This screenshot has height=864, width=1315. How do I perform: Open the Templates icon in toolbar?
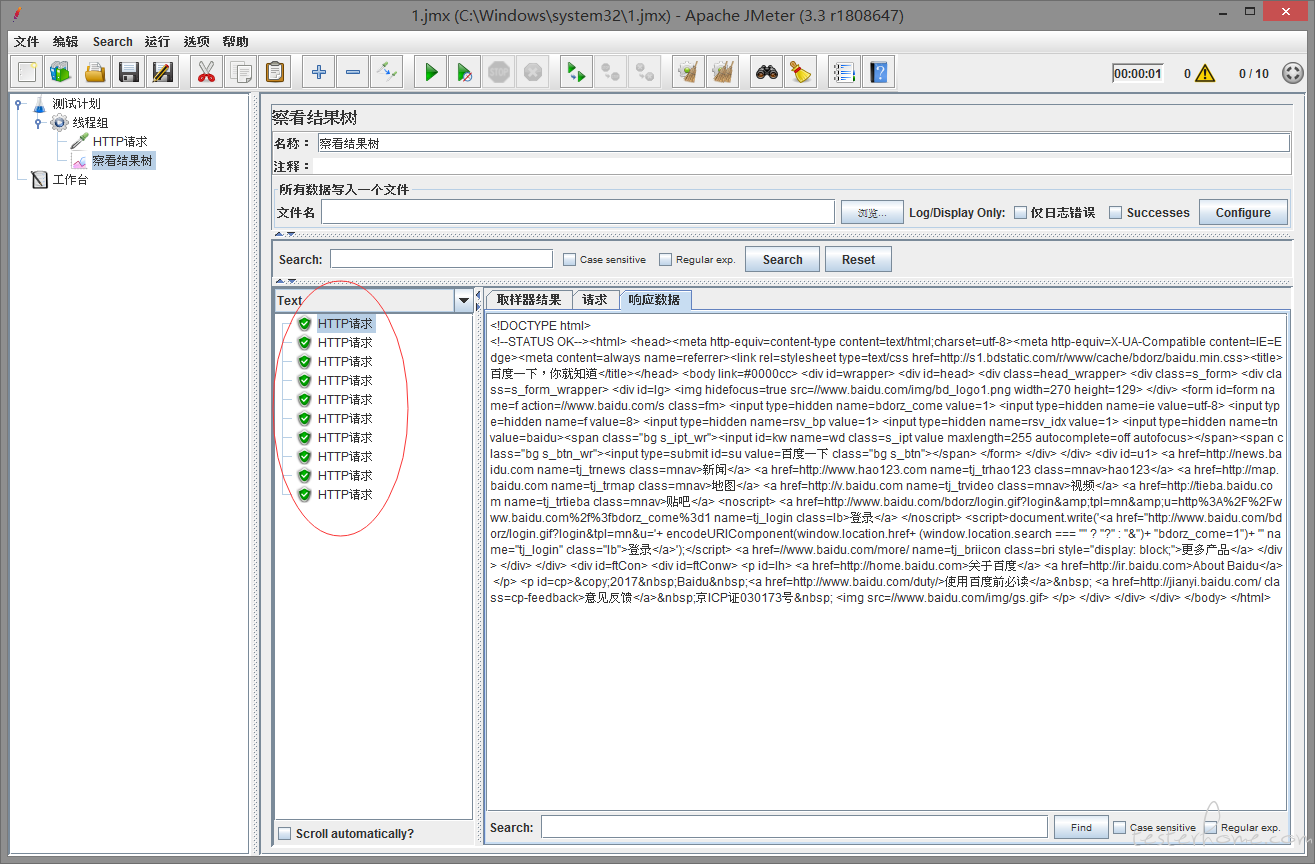pos(62,72)
